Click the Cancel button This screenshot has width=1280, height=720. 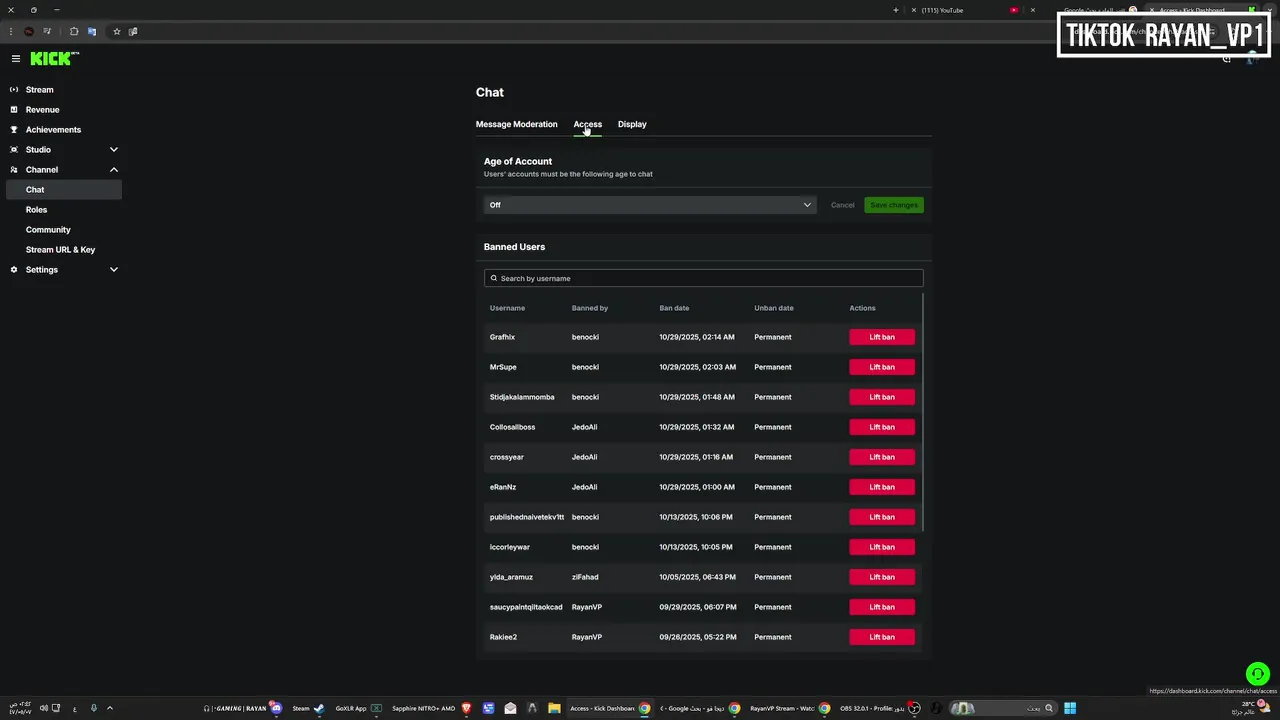[843, 205]
